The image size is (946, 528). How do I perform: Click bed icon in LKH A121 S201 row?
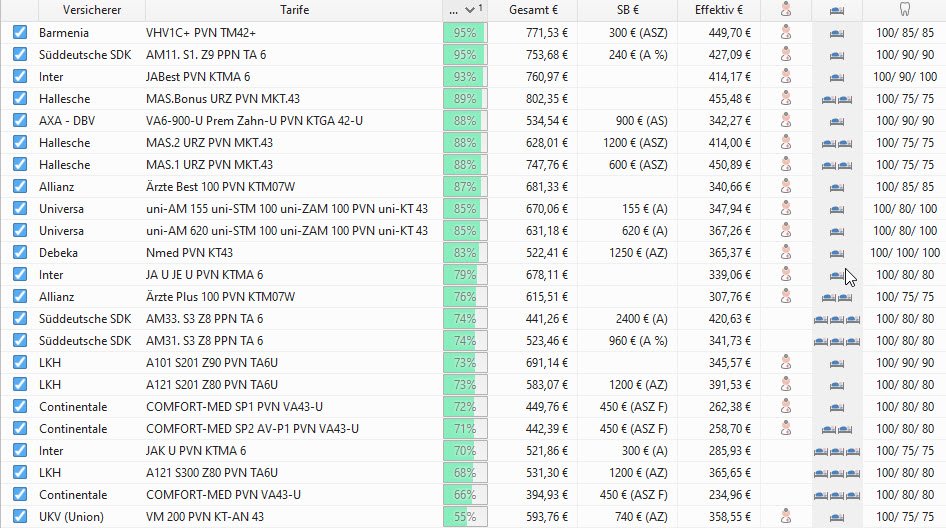837,386
